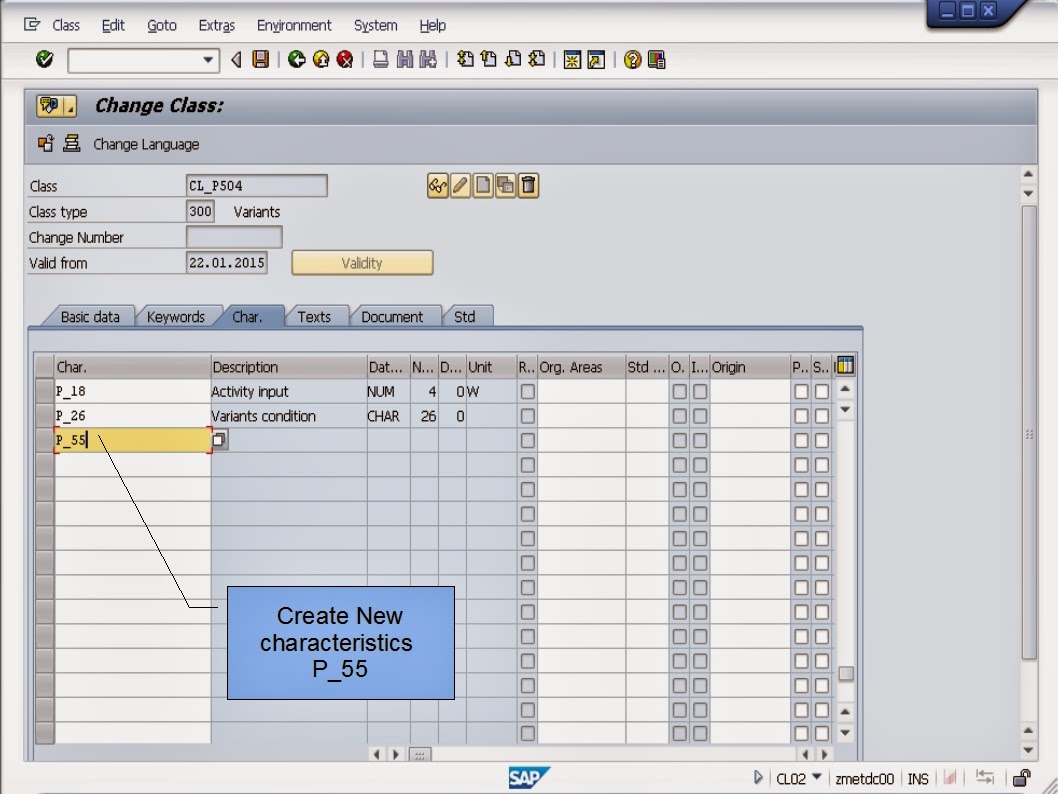This screenshot has height=794, width=1058.
Task: Open the CL02 dropdown in the status bar
Action: pos(800,778)
